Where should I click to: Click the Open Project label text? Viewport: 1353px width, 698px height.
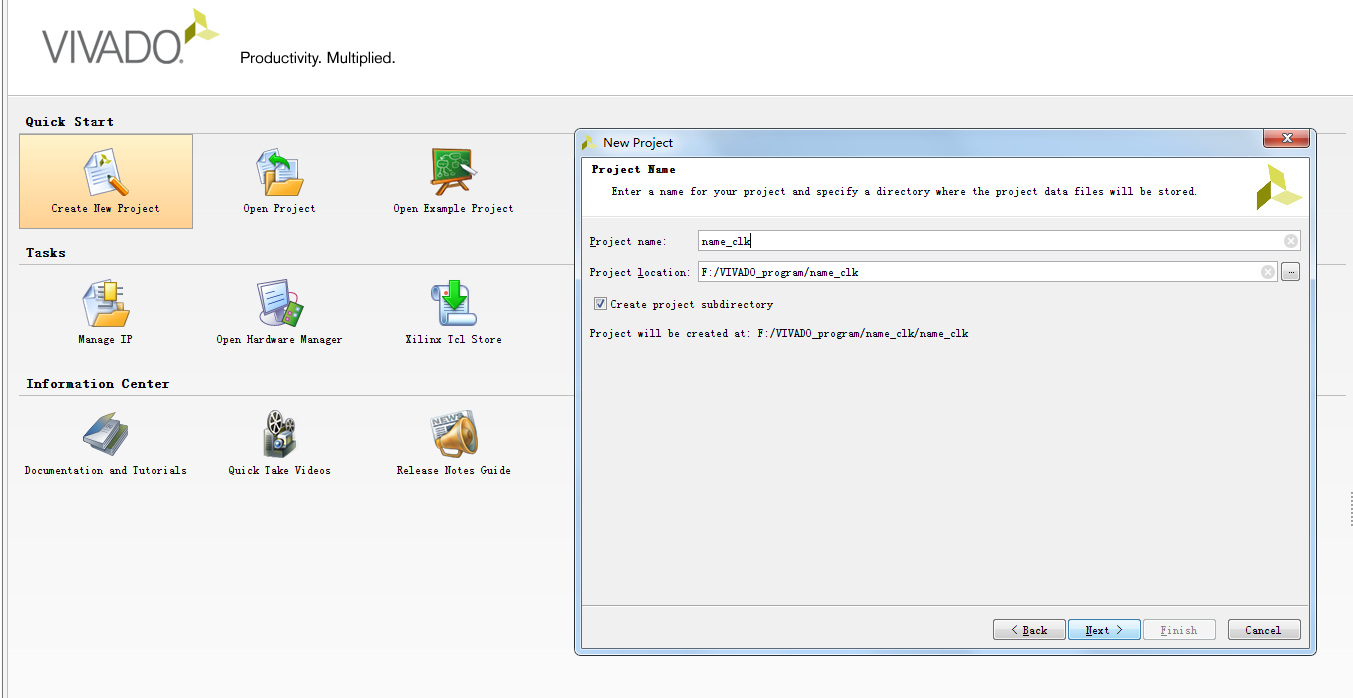(x=279, y=209)
